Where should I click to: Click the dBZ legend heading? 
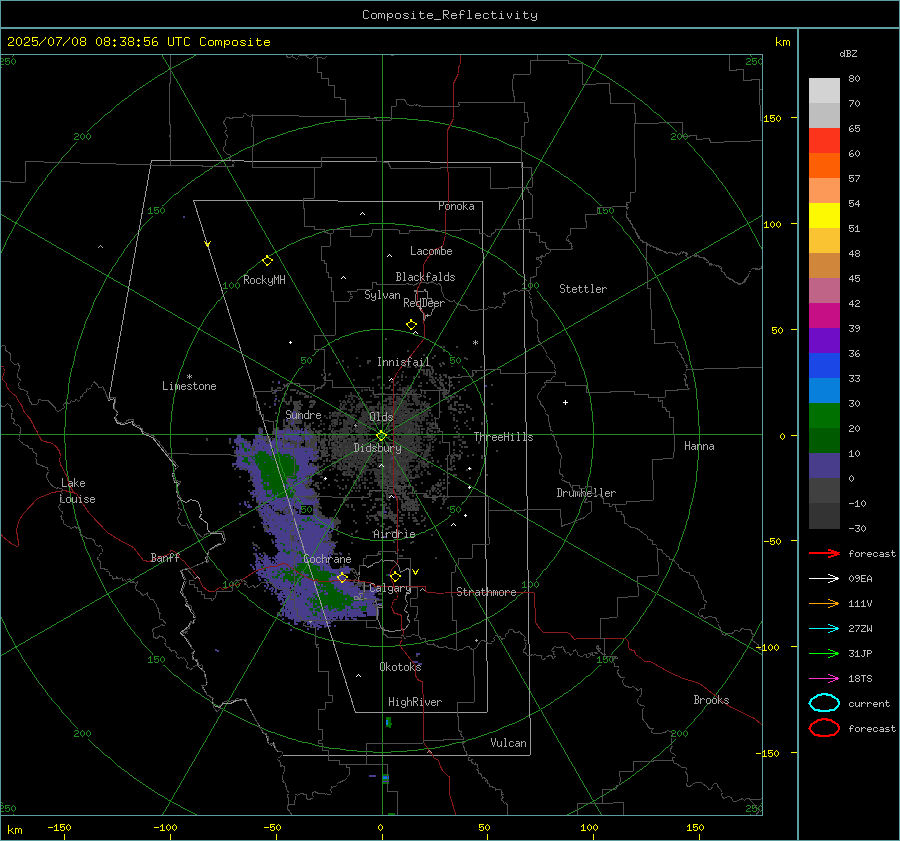[x=848, y=53]
